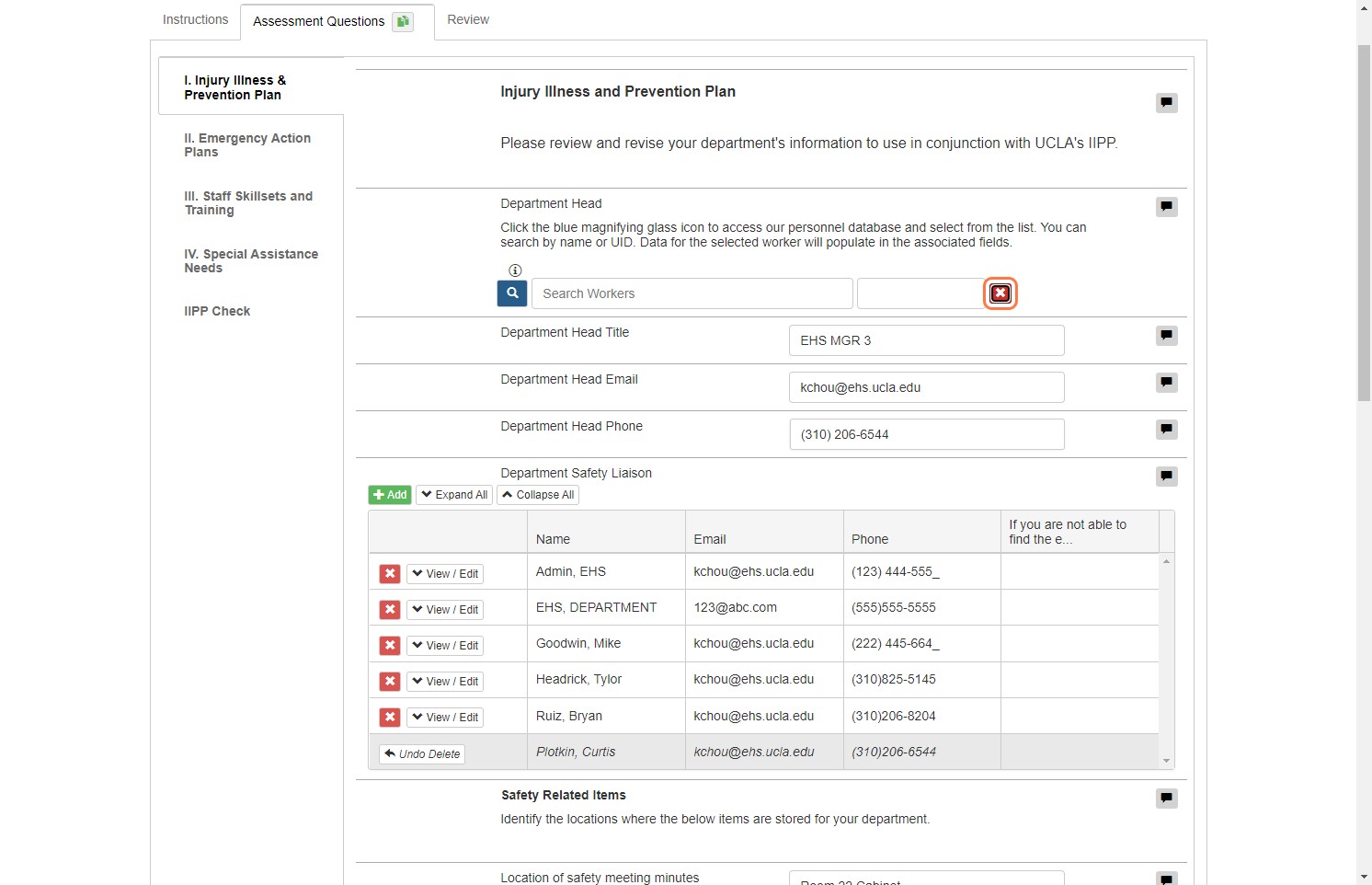This screenshot has height=885, width=1372.
Task: Open III. Staff Skillsets and Training section
Action: pos(251,203)
